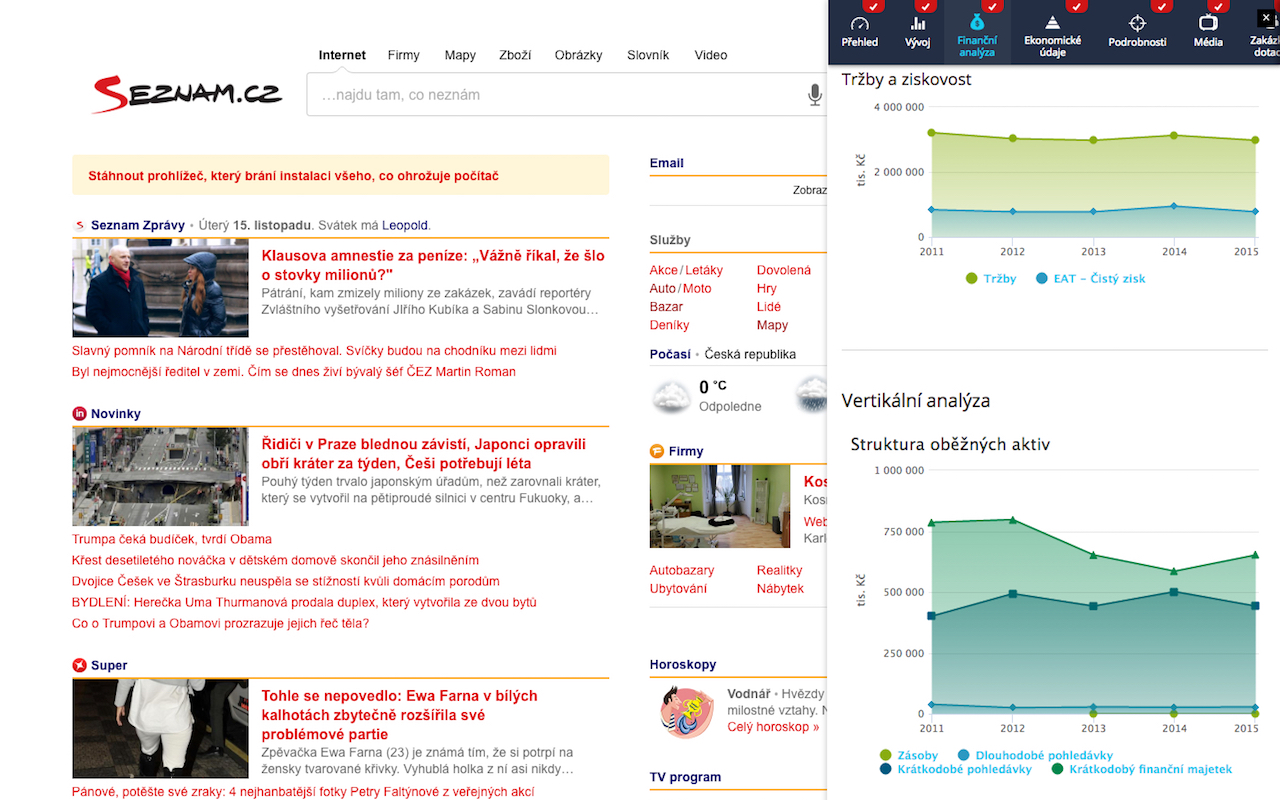The image size is (1280, 800).
Task: Click the Ubytování link
Action: pyautogui.click(x=678, y=588)
